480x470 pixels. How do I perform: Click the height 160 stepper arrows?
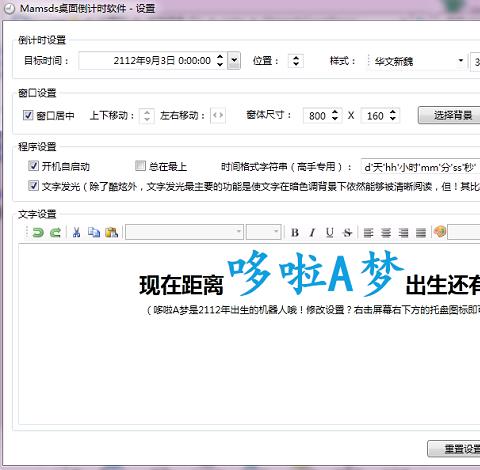tap(393, 115)
